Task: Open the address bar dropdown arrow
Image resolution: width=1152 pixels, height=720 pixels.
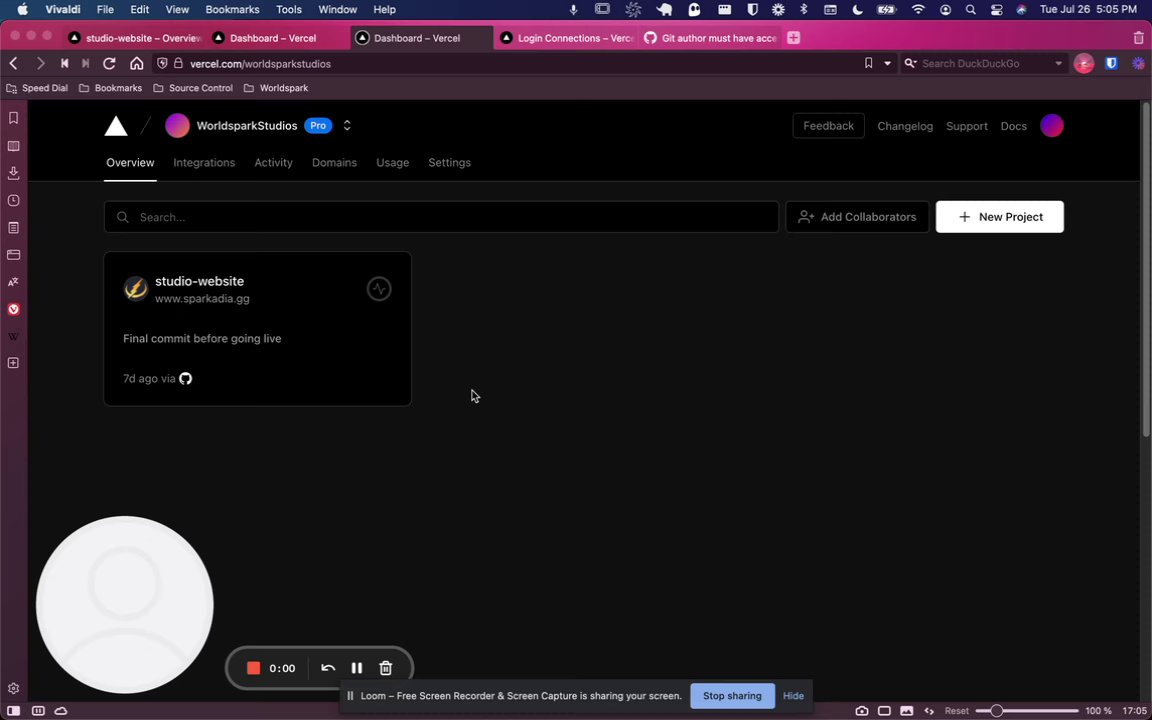Action: 887,64
